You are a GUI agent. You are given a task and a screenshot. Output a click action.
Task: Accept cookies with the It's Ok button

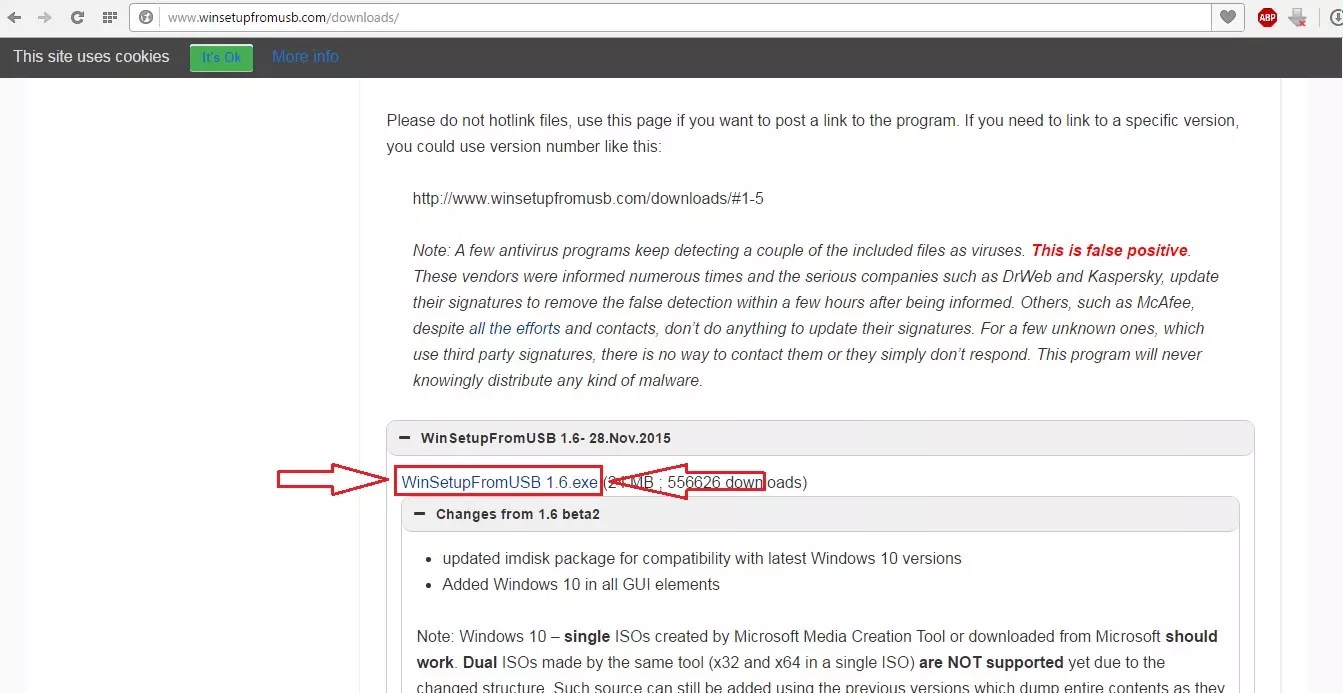(x=221, y=57)
